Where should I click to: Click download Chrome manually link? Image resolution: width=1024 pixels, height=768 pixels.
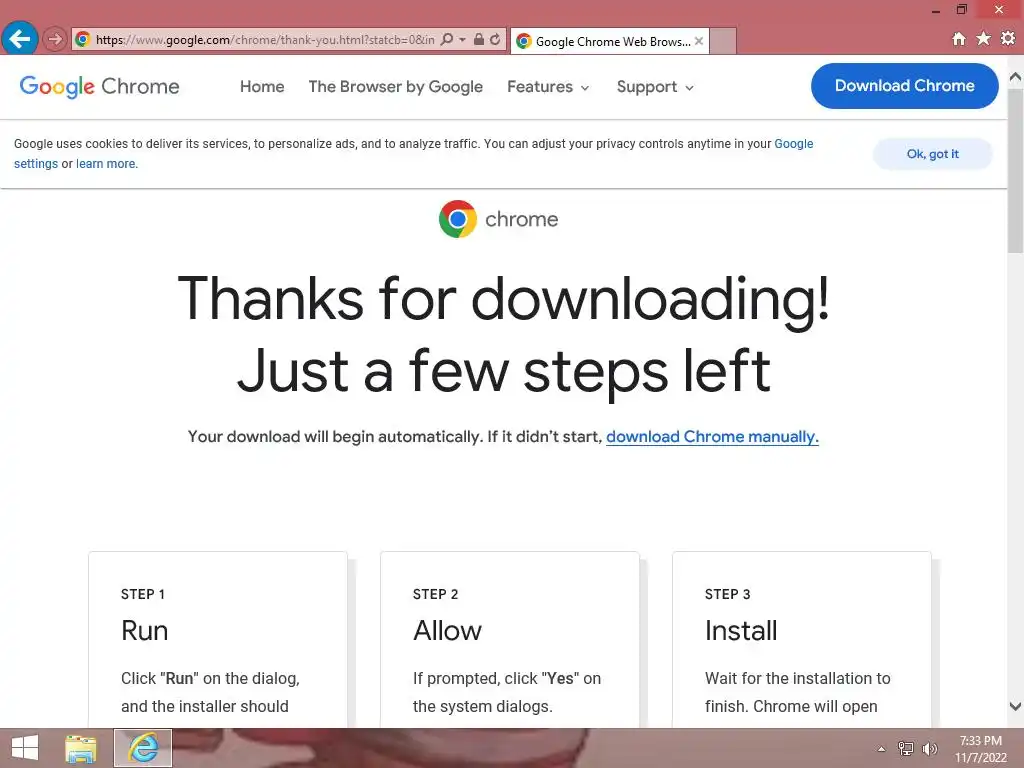point(712,436)
